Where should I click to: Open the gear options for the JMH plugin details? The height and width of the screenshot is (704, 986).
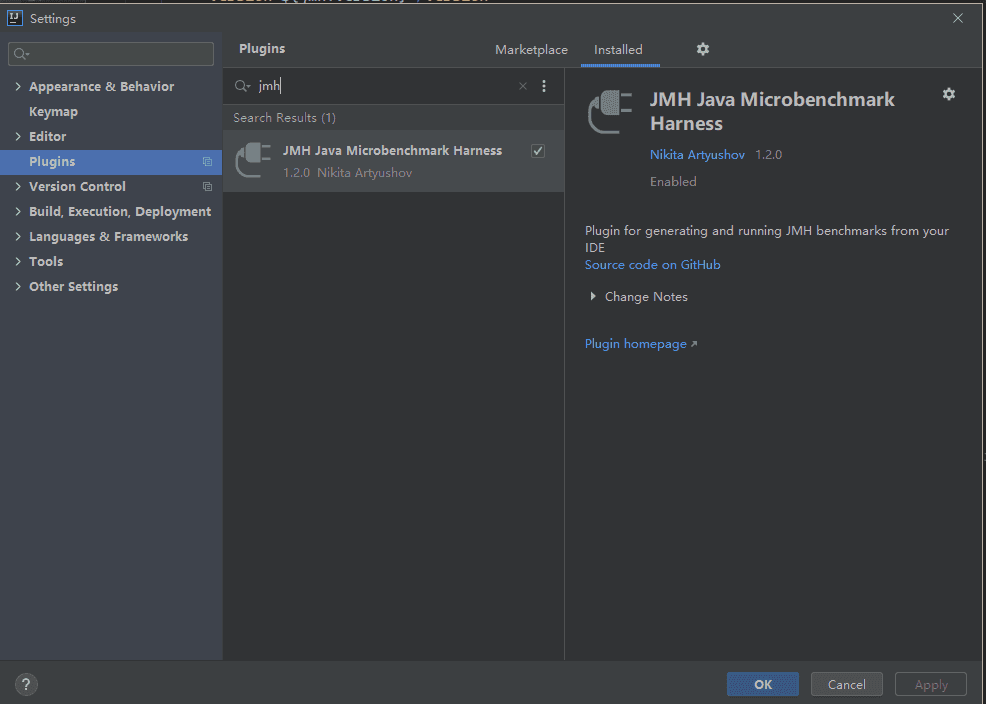[949, 94]
